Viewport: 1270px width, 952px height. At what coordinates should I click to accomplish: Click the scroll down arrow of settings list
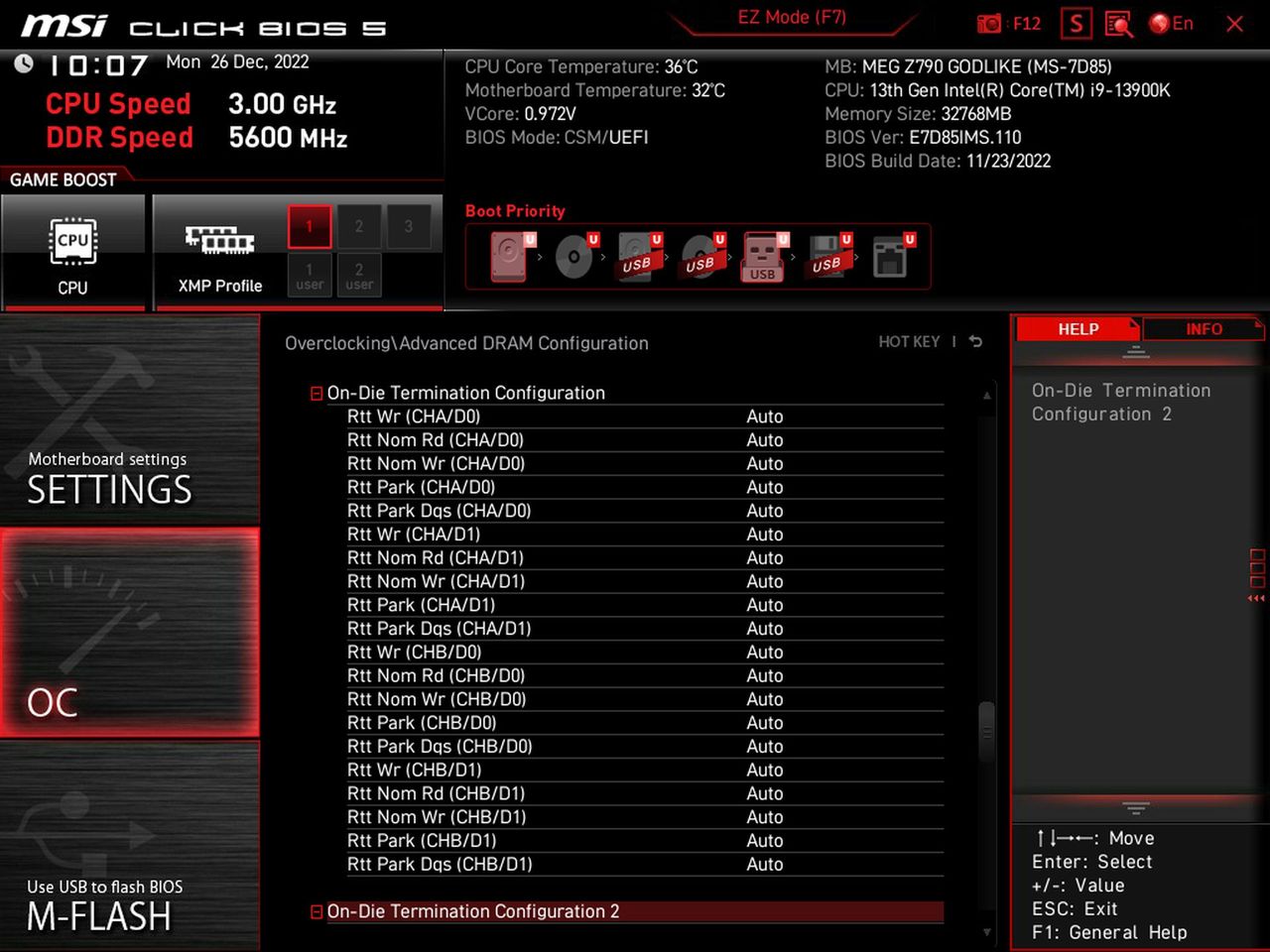pyautogui.click(x=986, y=932)
